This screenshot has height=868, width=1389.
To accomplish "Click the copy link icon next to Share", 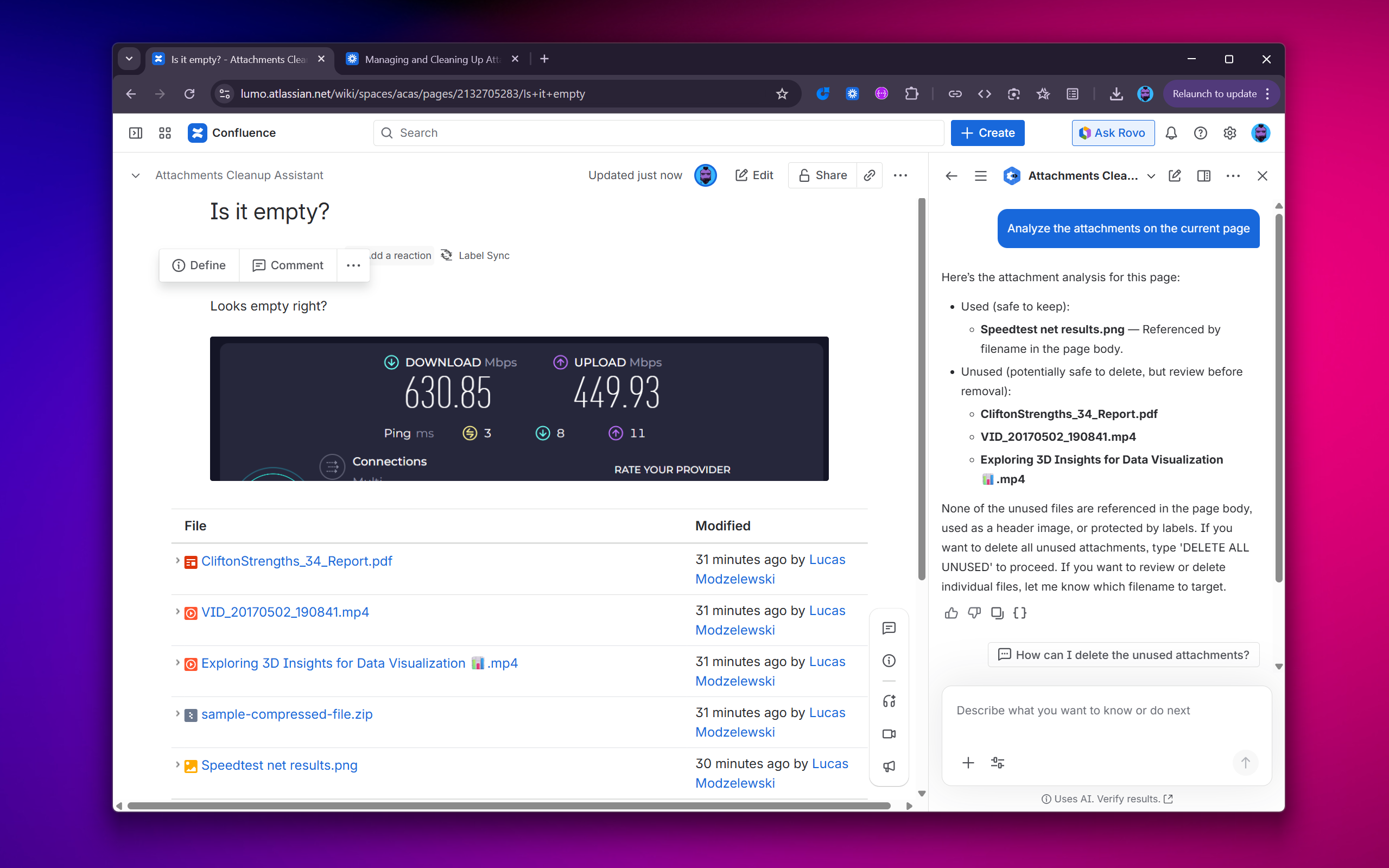I will click(869, 175).
